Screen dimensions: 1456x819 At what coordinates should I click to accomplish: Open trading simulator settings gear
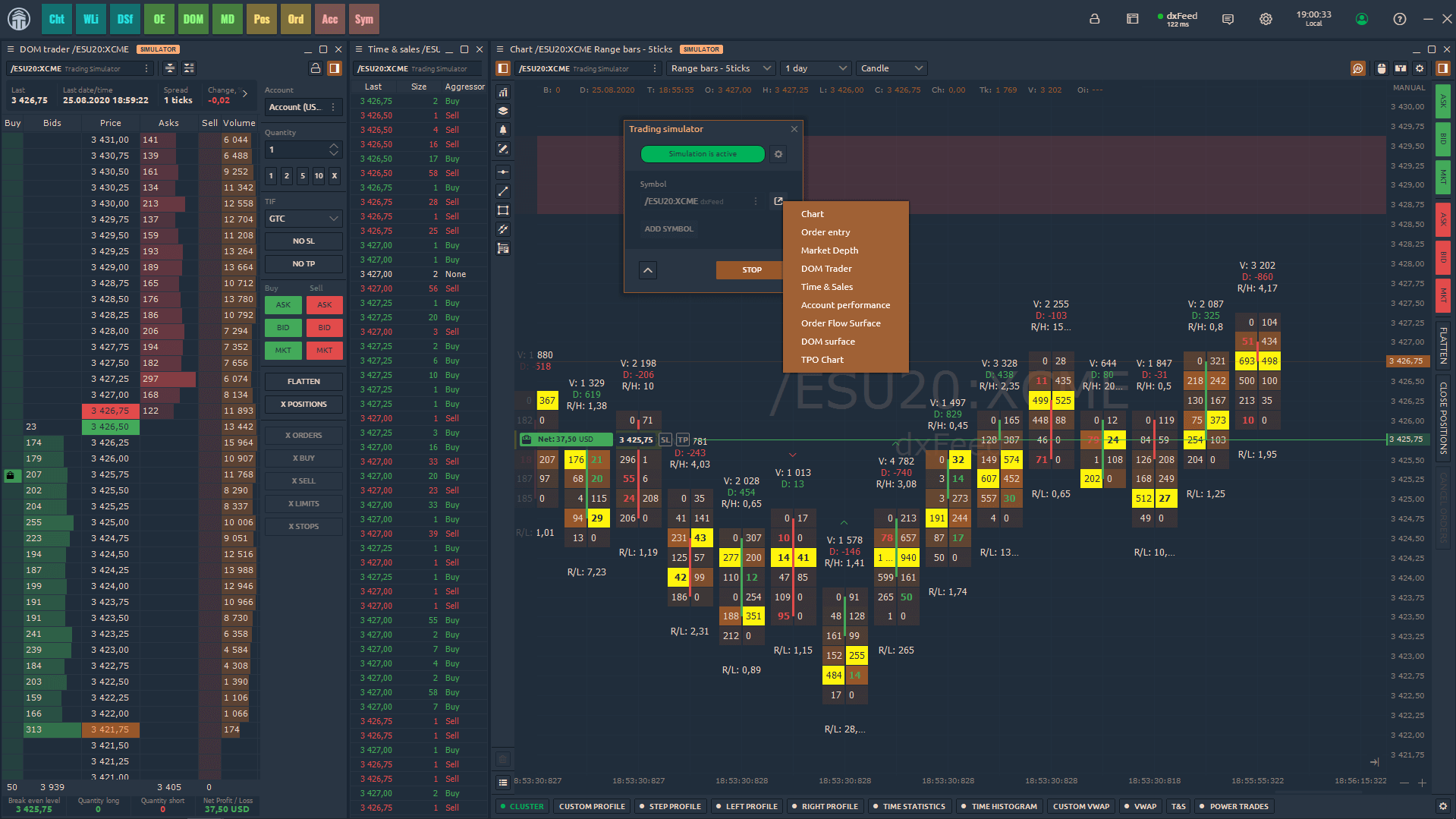pyautogui.click(x=778, y=154)
